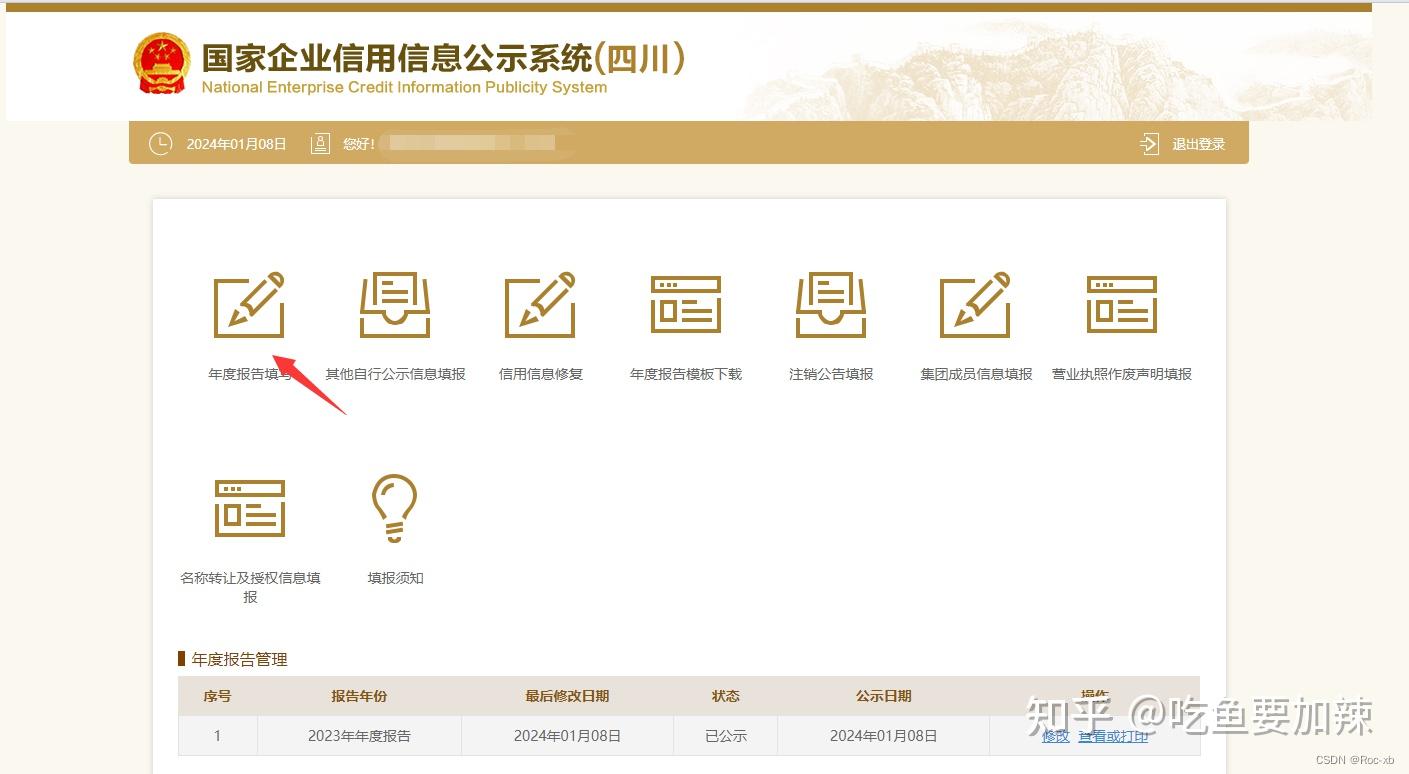The height and width of the screenshot is (774, 1409).
Task: Select the user profile icon beside 您好
Action: coord(320,143)
